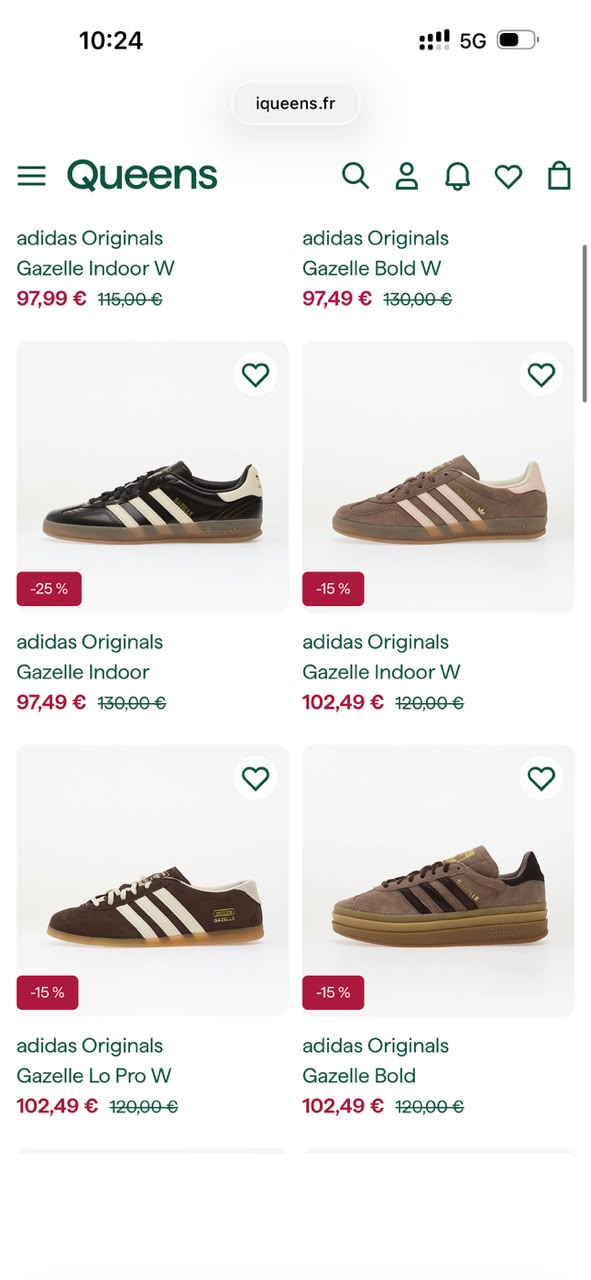Favorite the brown Gazelle Lo Pro W
This screenshot has height=1280, width=591.
(256, 778)
